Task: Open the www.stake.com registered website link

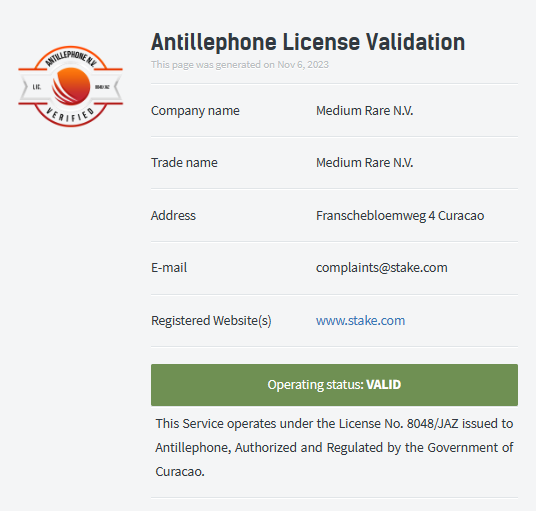Action: point(360,321)
